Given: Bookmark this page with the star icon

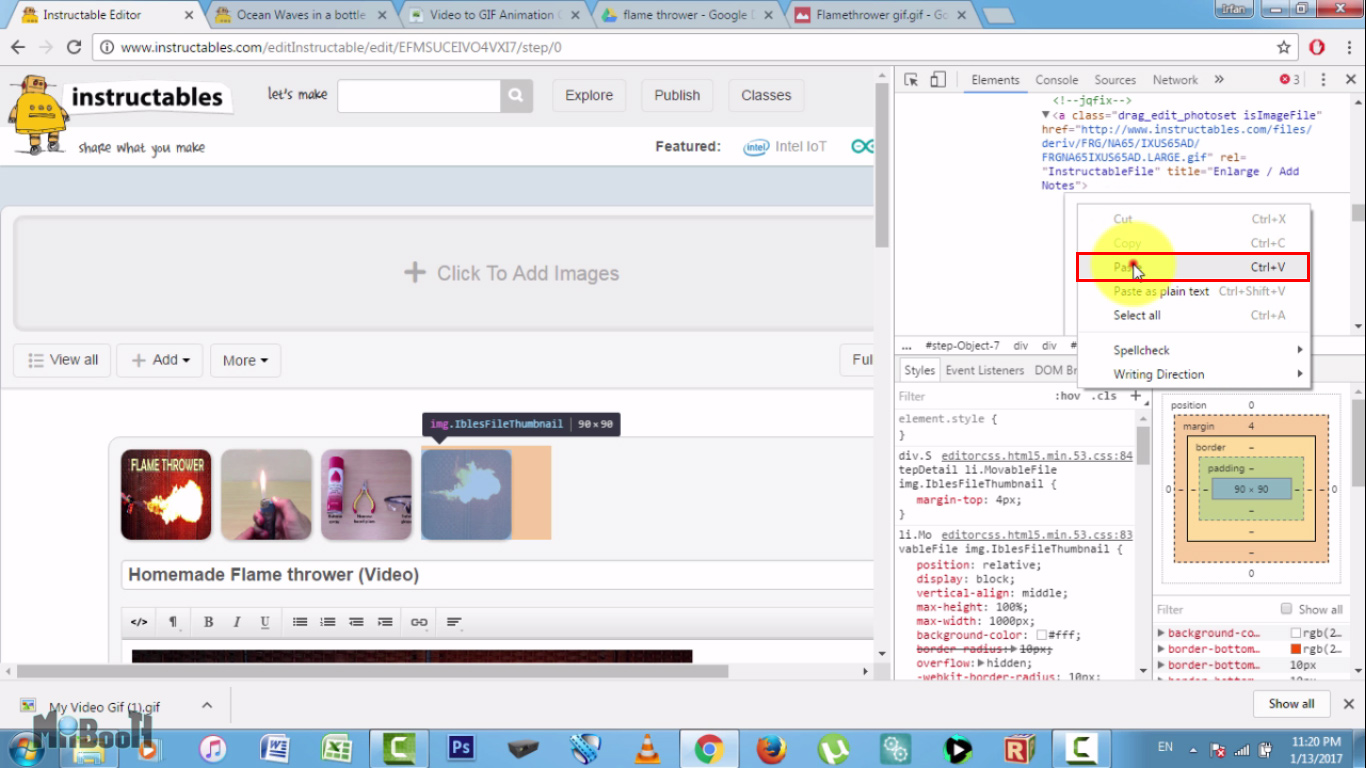Looking at the screenshot, I should (x=1284, y=47).
